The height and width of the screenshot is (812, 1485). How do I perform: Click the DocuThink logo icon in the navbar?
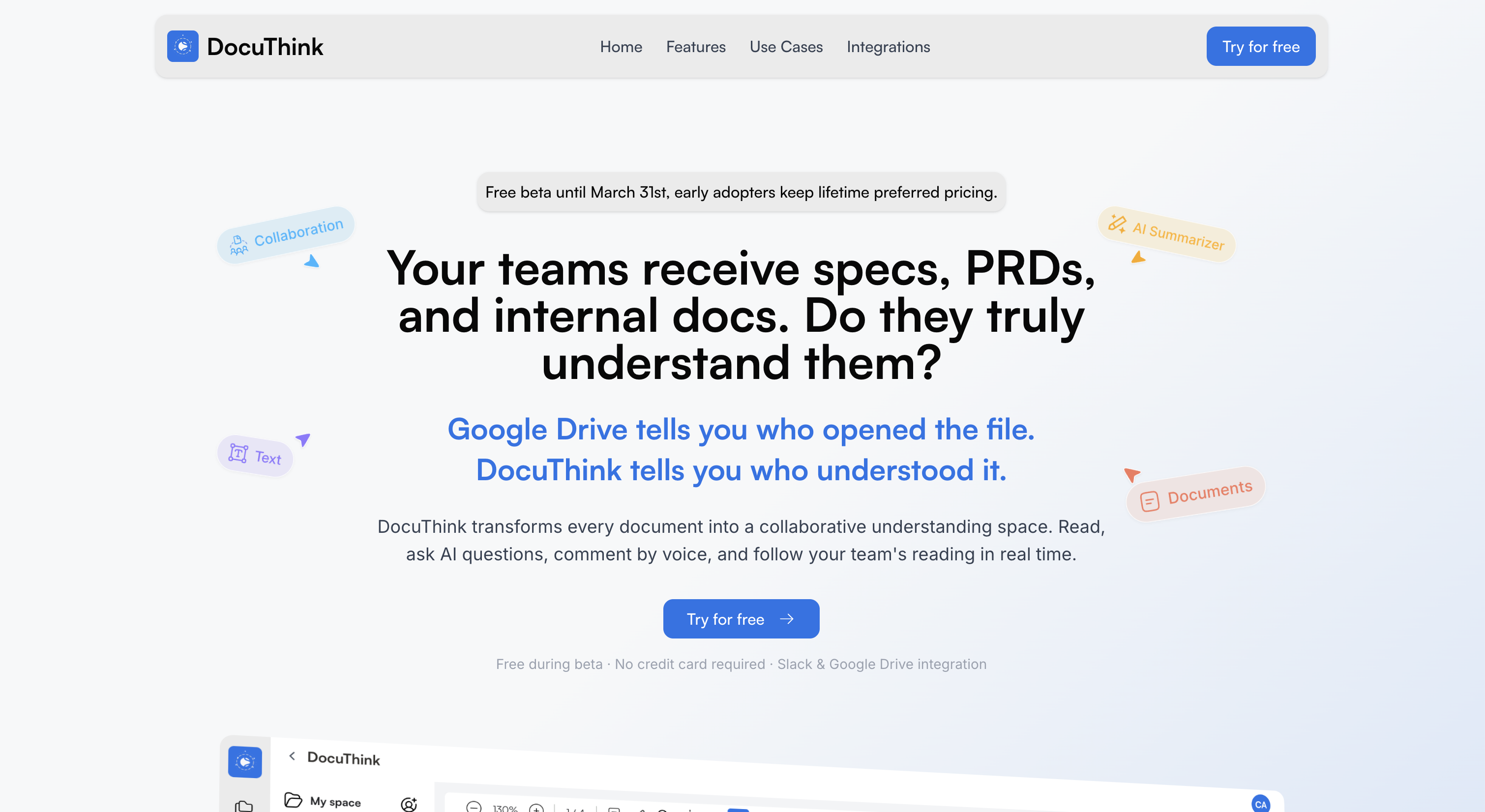coord(183,46)
